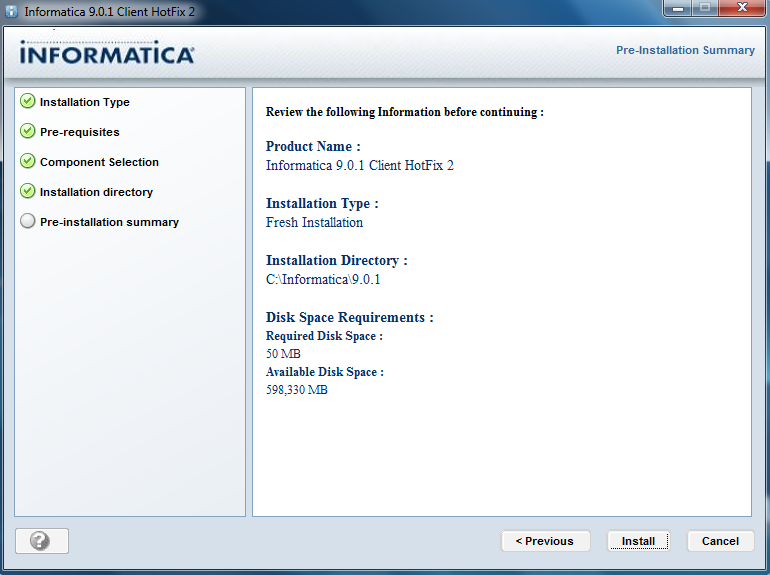This screenshot has width=770, height=575.
Task: Minimize the Informatica installer window
Action: tap(680, 10)
